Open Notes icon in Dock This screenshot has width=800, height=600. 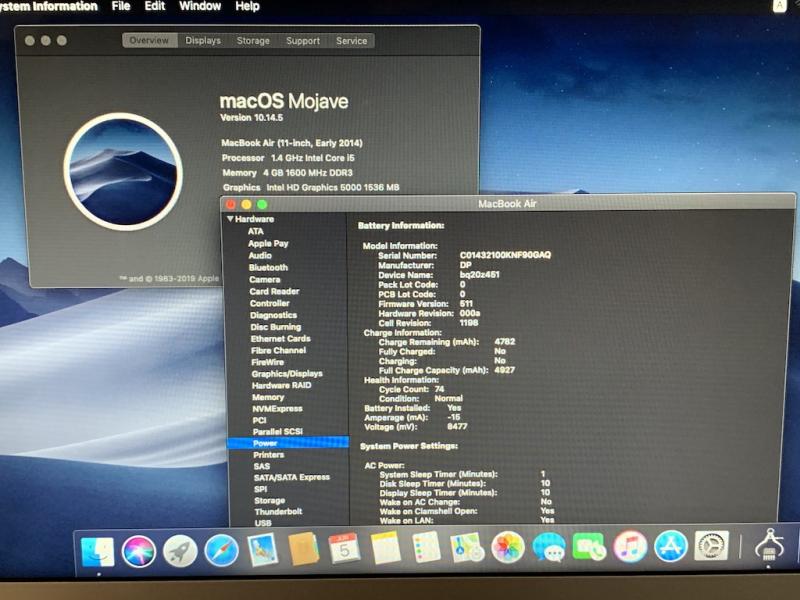pos(386,548)
